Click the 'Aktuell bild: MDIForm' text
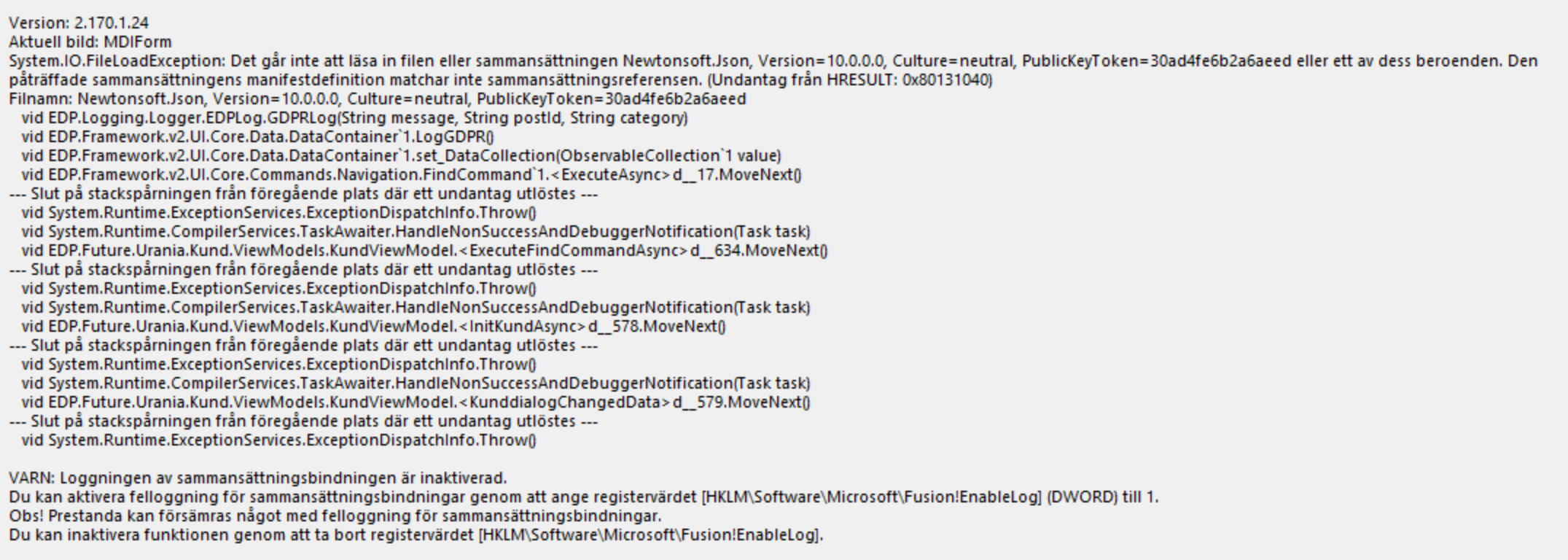The image size is (1568, 560). tap(90, 42)
